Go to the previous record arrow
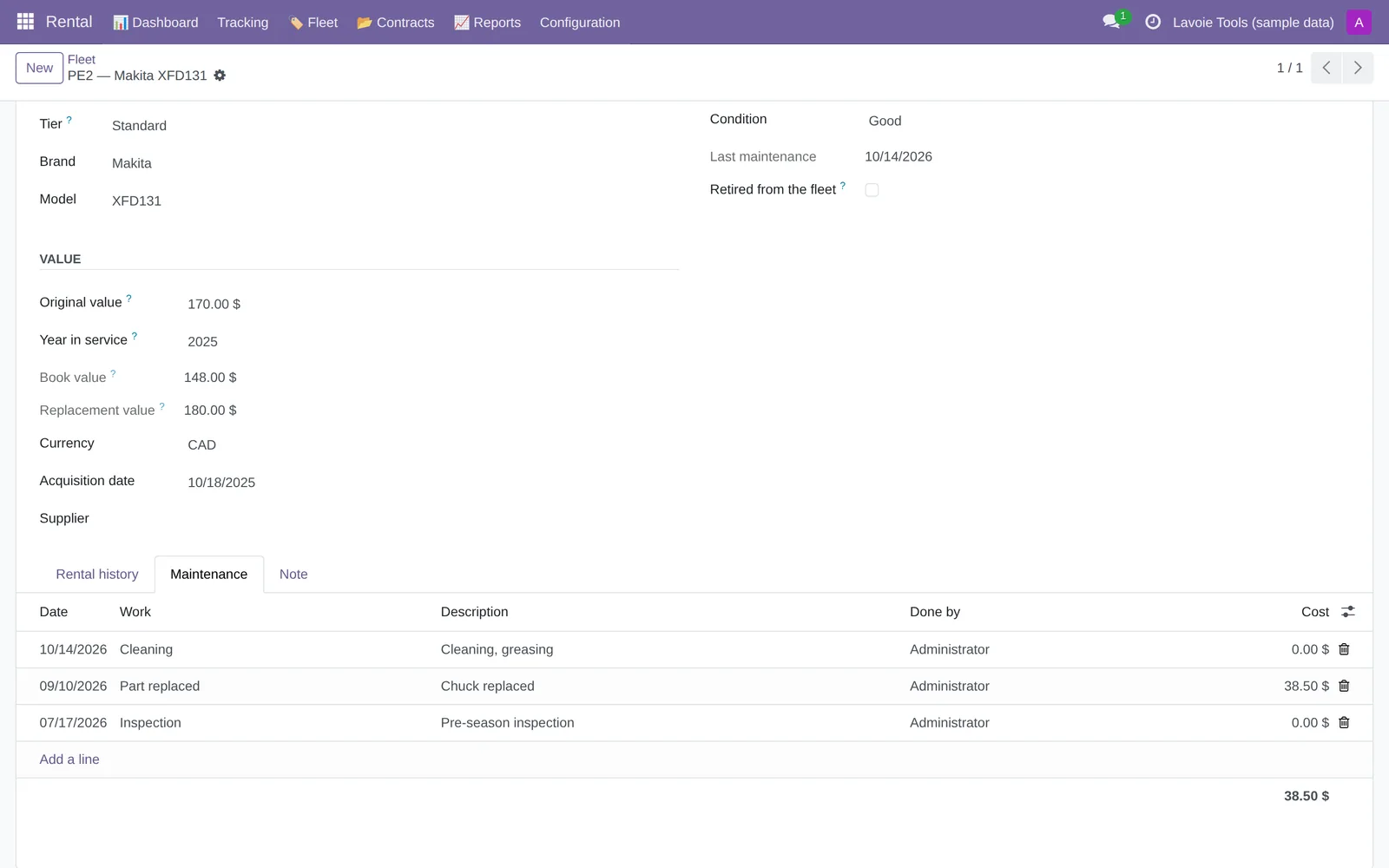This screenshot has height=868, width=1389. click(x=1326, y=68)
